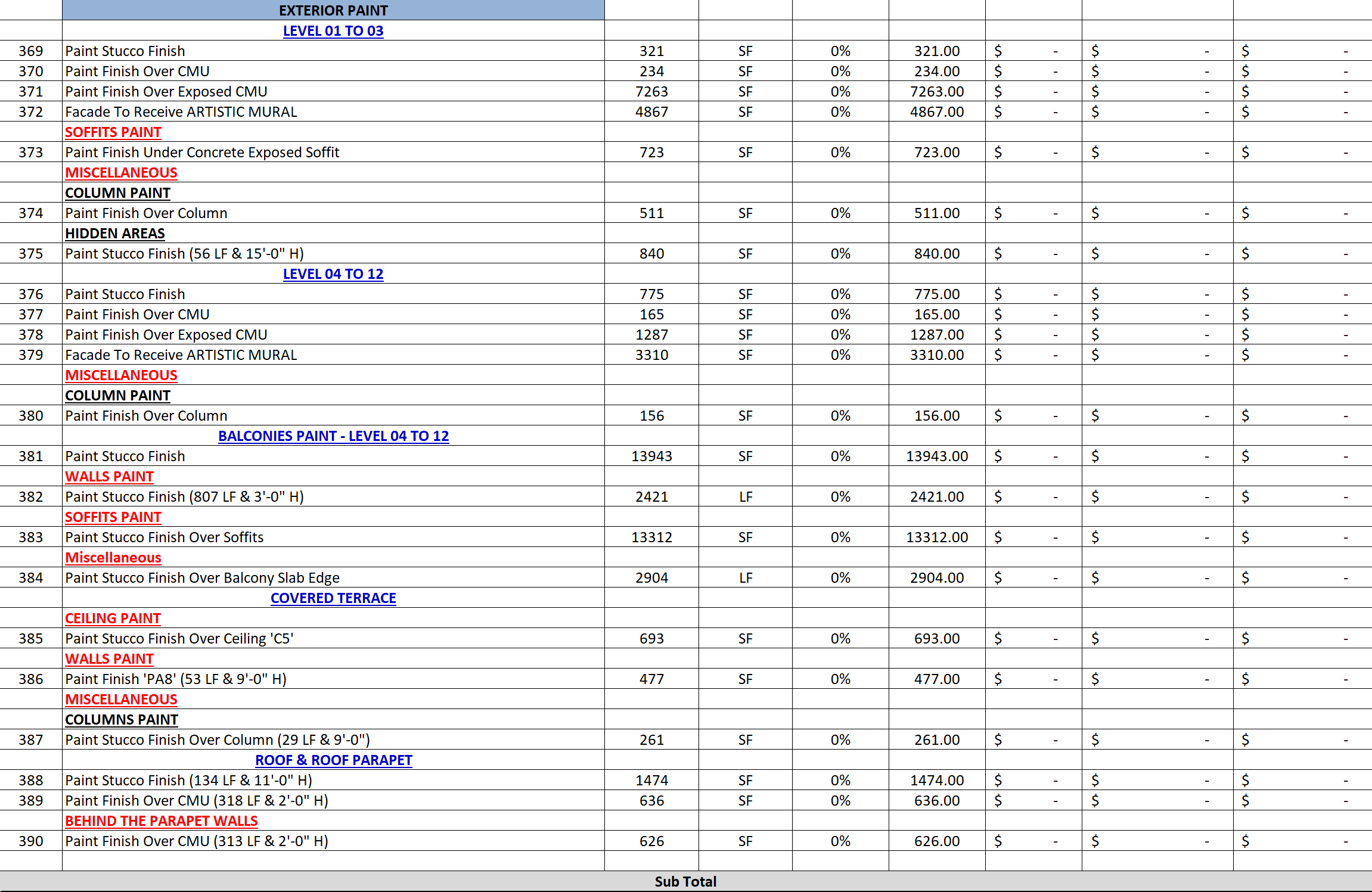This screenshot has height=892, width=1372.
Task: Click the SOFFITS PAINT red heading
Action: 113,132
